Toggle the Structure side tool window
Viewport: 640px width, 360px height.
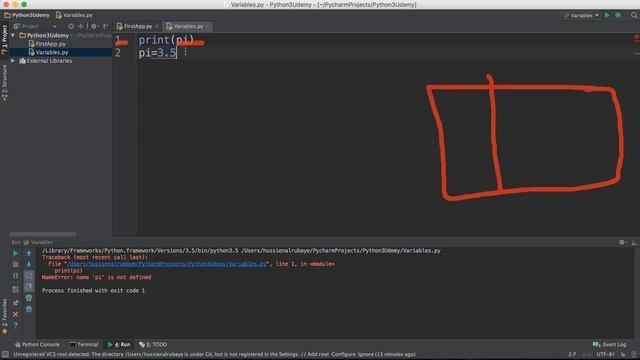pyautogui.click(x=4, y=83)
